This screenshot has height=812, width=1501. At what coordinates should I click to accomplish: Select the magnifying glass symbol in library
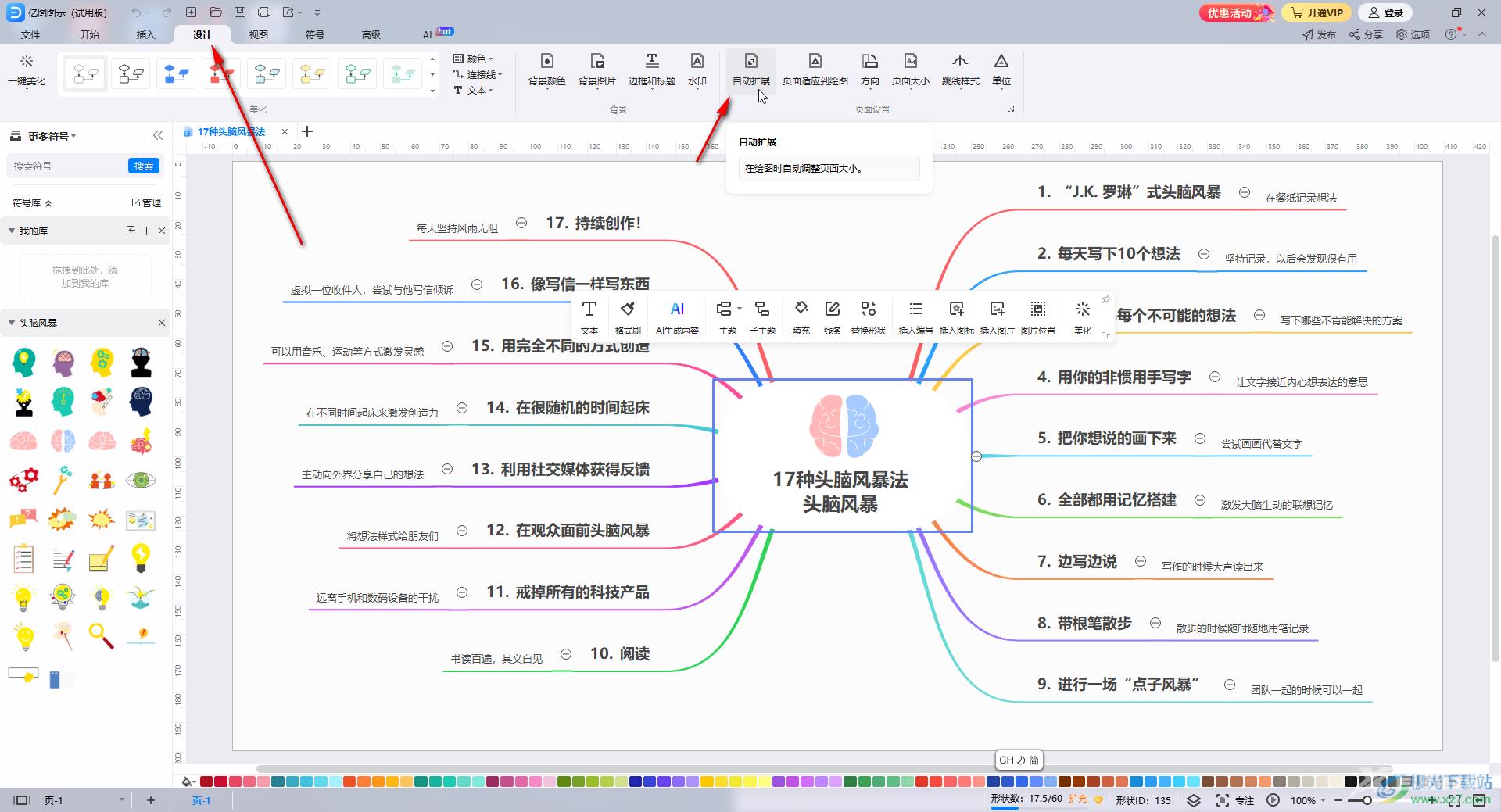tap(102, 635)
